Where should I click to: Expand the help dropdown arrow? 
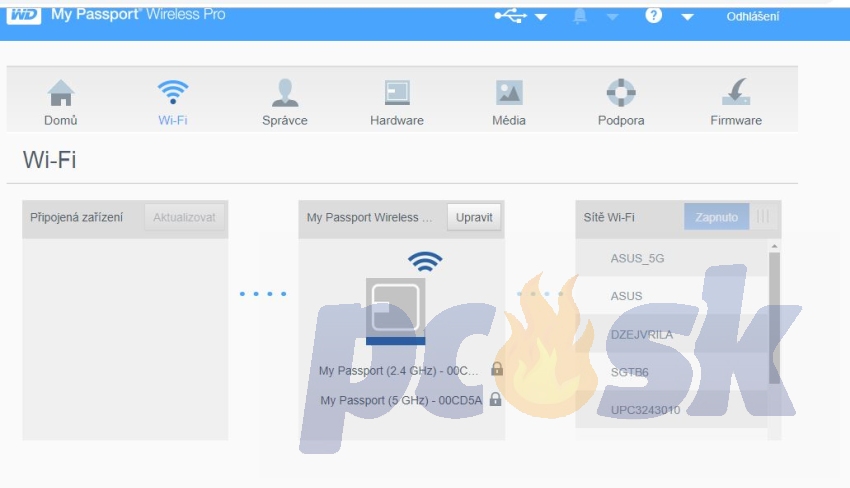point(687,17)
